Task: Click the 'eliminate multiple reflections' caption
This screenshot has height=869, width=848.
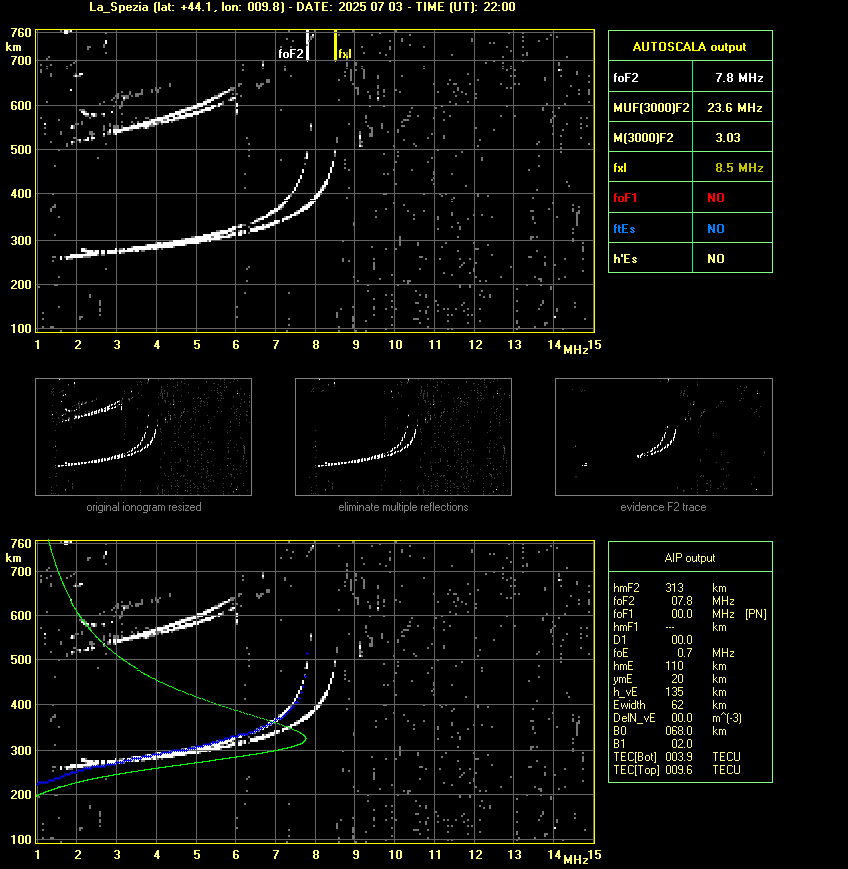Action: (x=403, y=507)
